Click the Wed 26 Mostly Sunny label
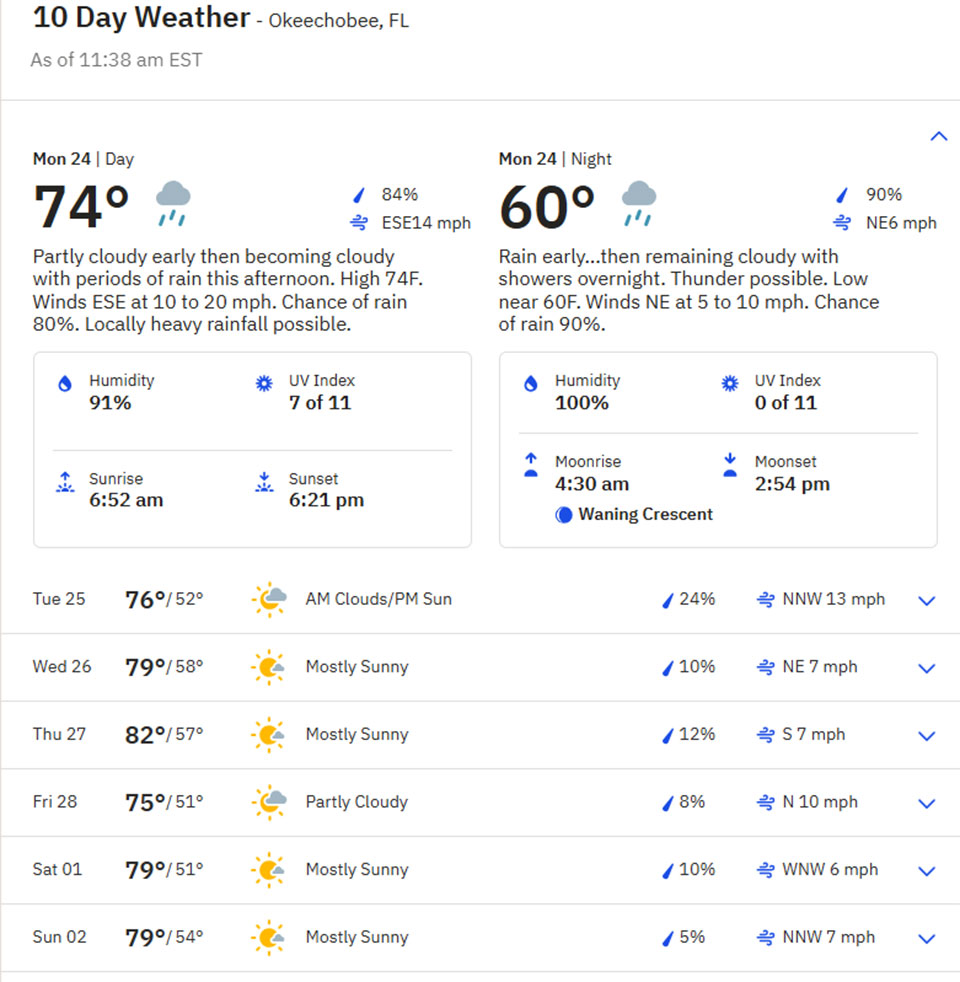The width and height of the screenshot is (960, 982). (x=357, y=667)
